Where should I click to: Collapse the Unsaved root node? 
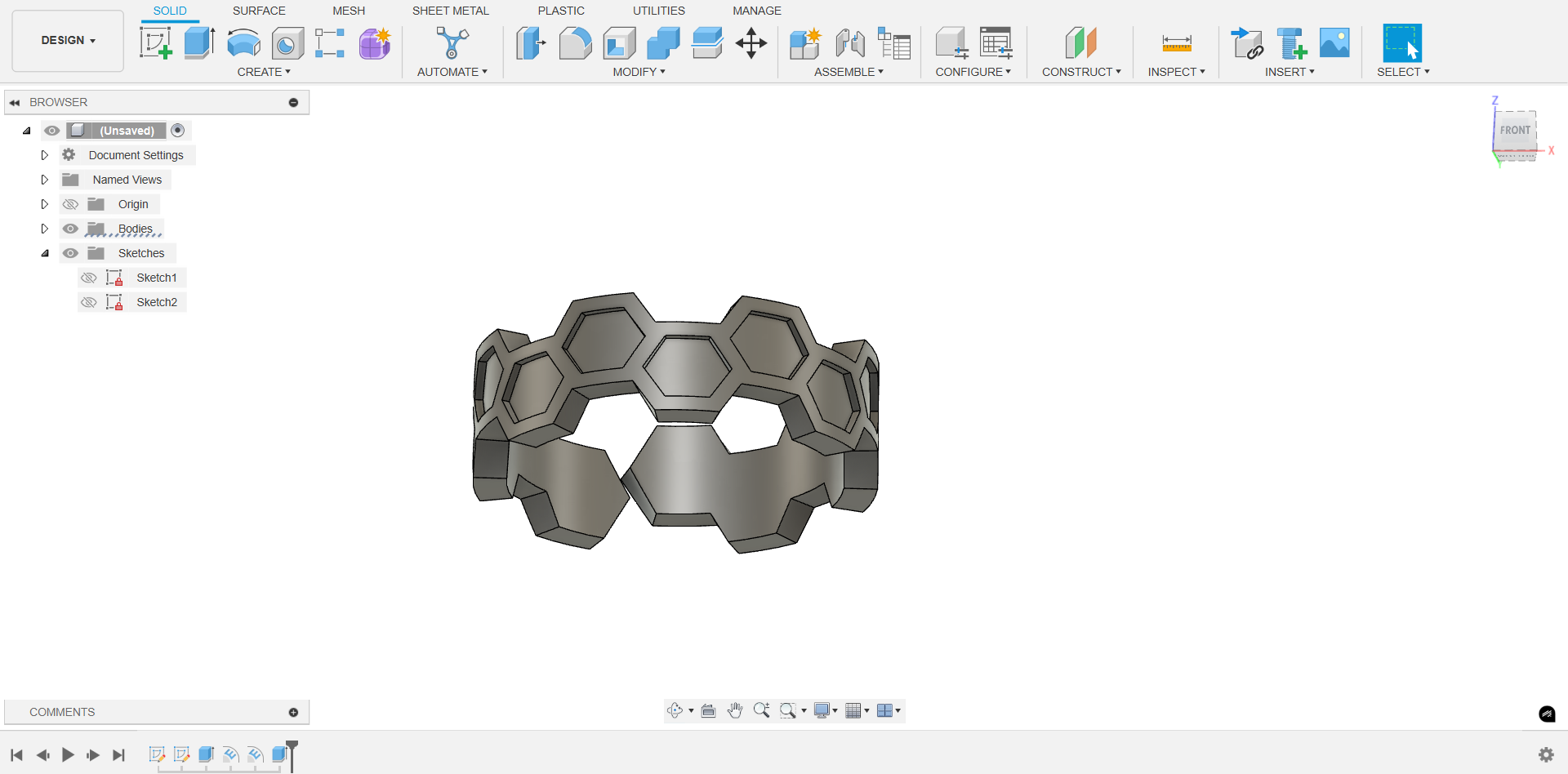27,131
